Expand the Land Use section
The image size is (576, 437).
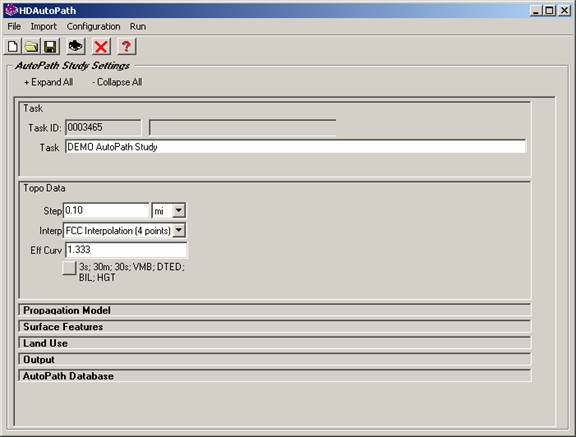coord(275,343)
